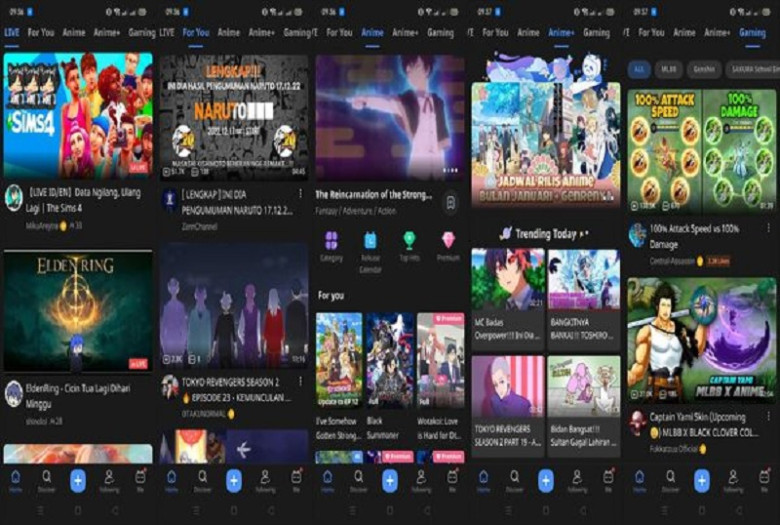The width and height of the screenshot is (780, 525).
Task: Open I've Somehow Gotten Strong... anime poster
Action: (x=339, y=361)
